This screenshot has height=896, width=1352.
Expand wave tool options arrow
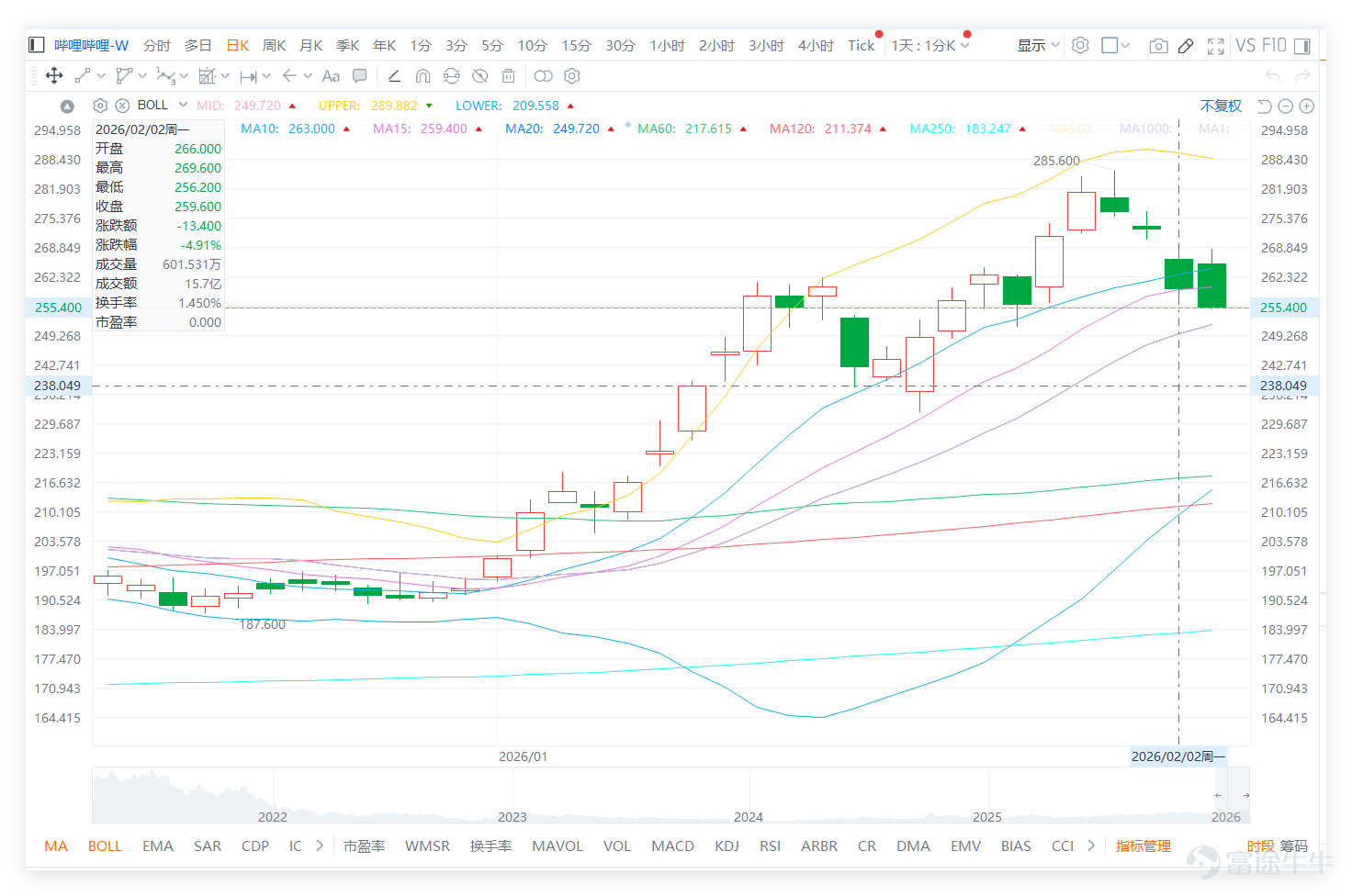pos(184,76)
